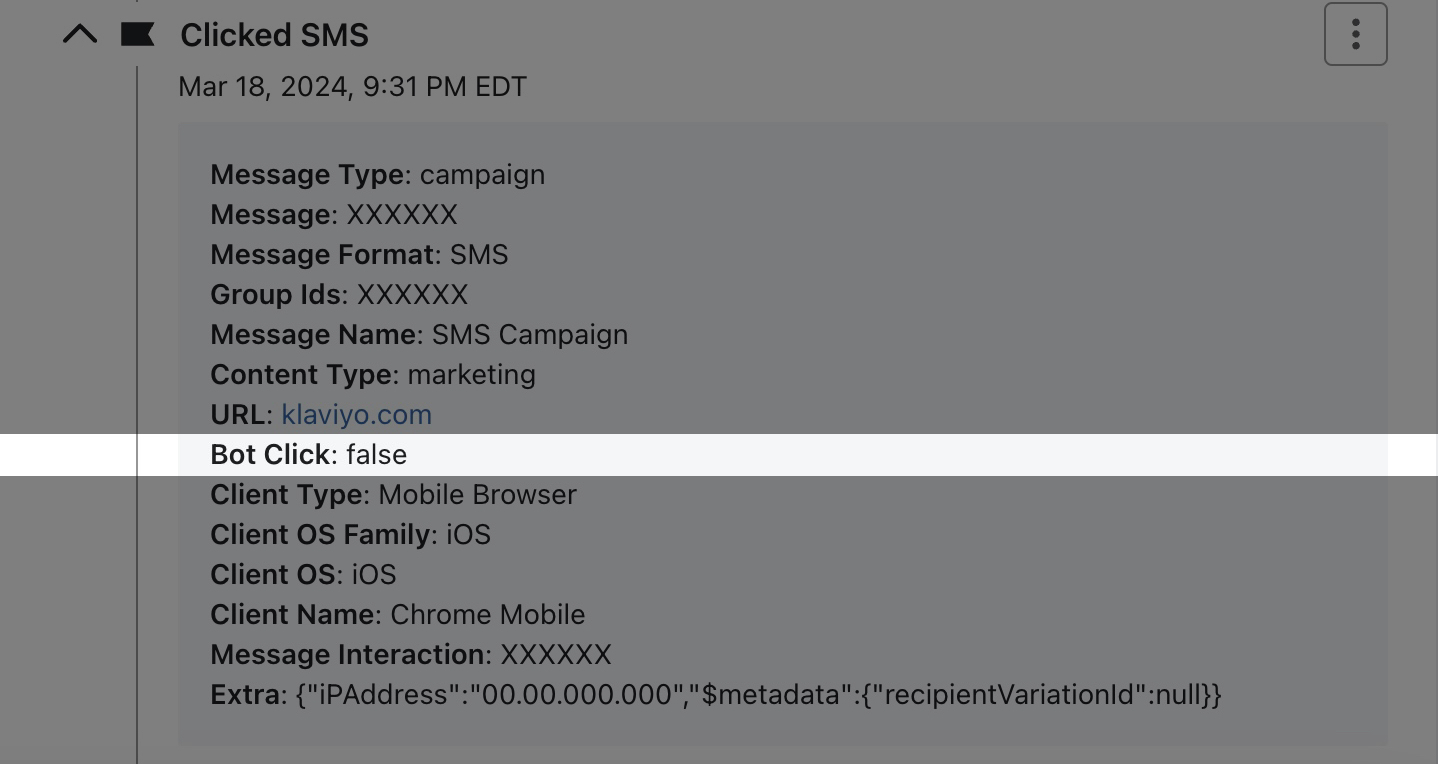Screen dimensions: 1438x764
Task: Click the timestamp Mar 18, 2024
Action: coord(352,86)
